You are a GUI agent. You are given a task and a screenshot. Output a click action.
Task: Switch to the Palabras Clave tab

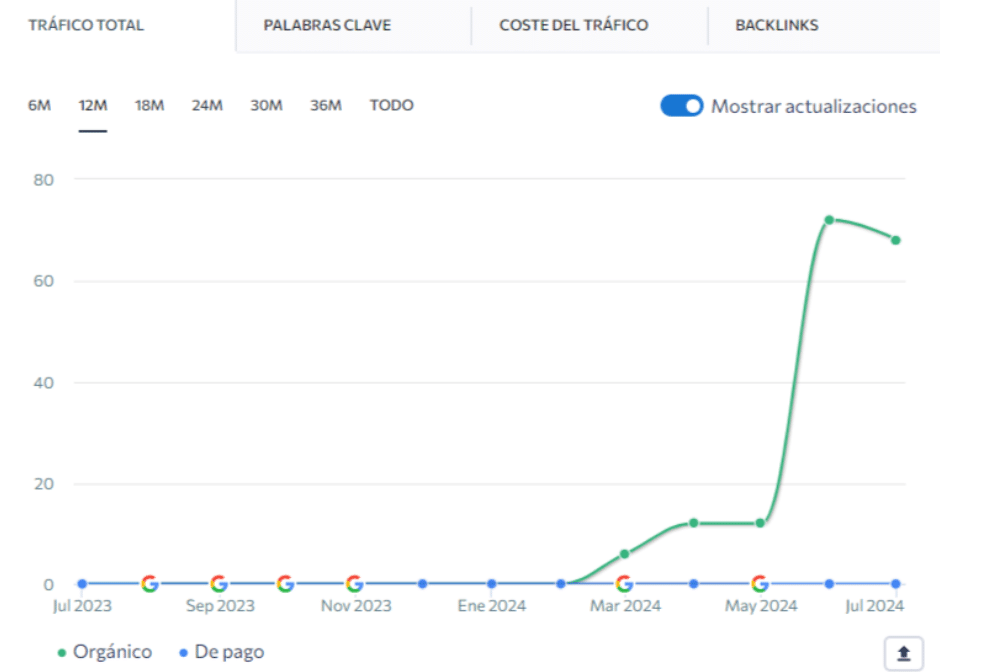point(327,25)
